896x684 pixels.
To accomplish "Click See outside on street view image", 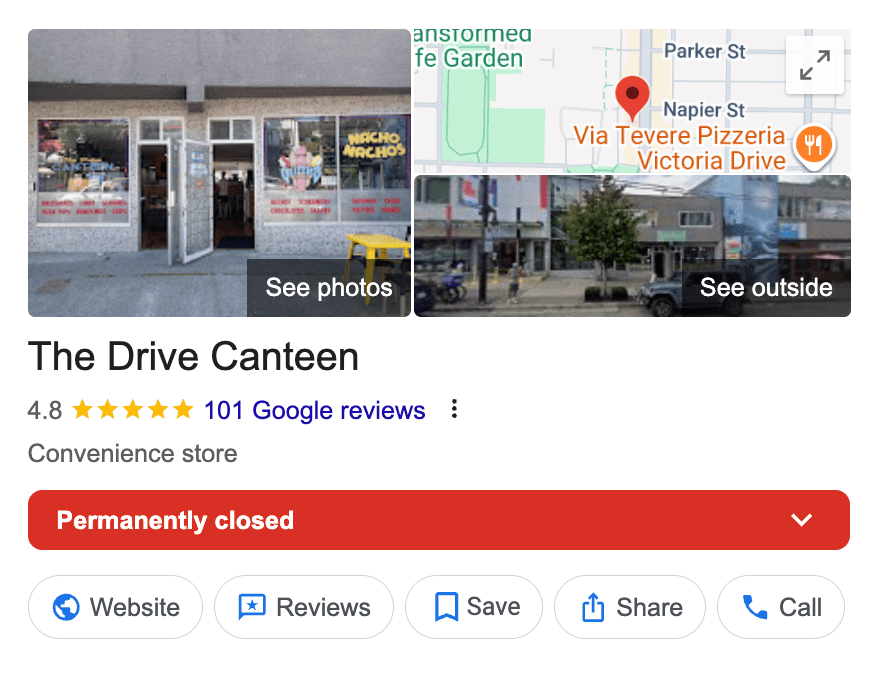I will tap(766, 287).
